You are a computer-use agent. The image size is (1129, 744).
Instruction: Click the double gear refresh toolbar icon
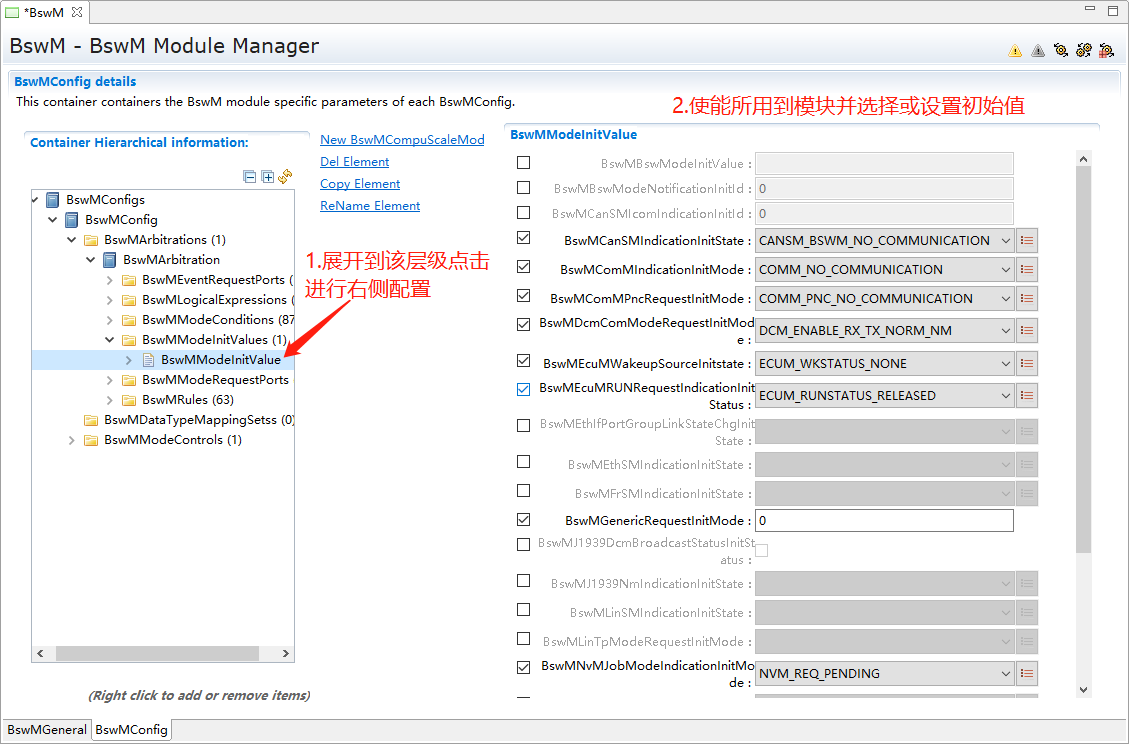[1083, 50]
